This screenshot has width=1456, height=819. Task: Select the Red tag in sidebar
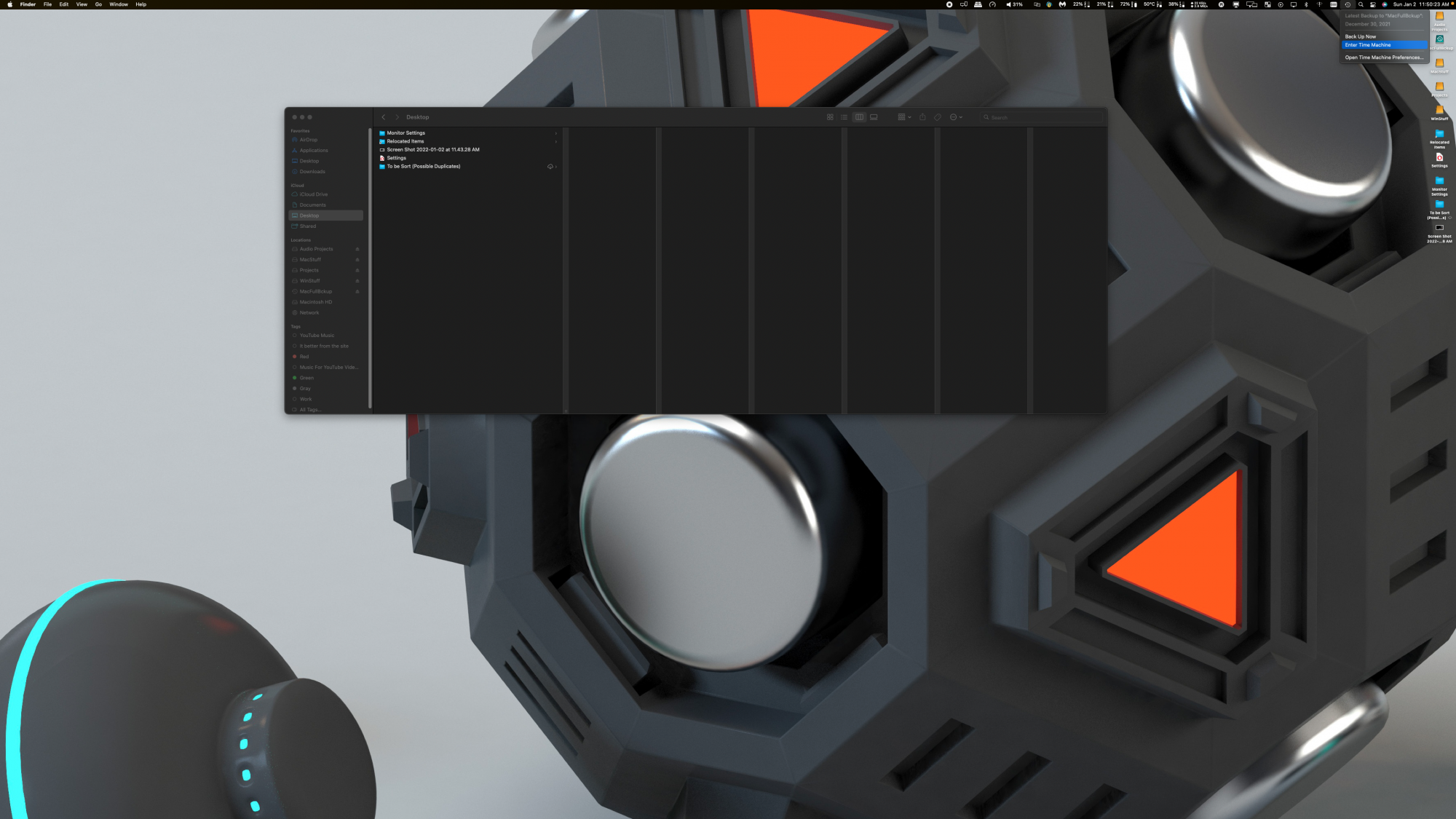(x=304, y=357)
